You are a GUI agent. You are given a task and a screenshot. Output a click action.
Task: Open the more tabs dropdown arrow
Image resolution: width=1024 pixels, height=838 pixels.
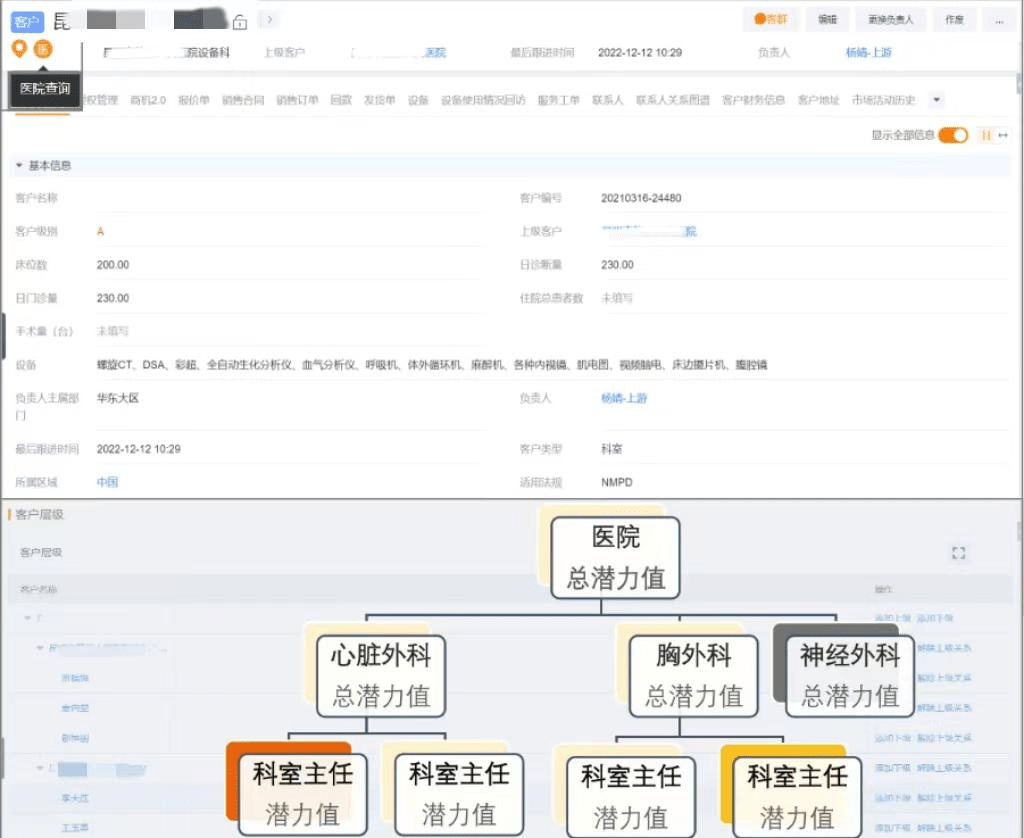936,100
